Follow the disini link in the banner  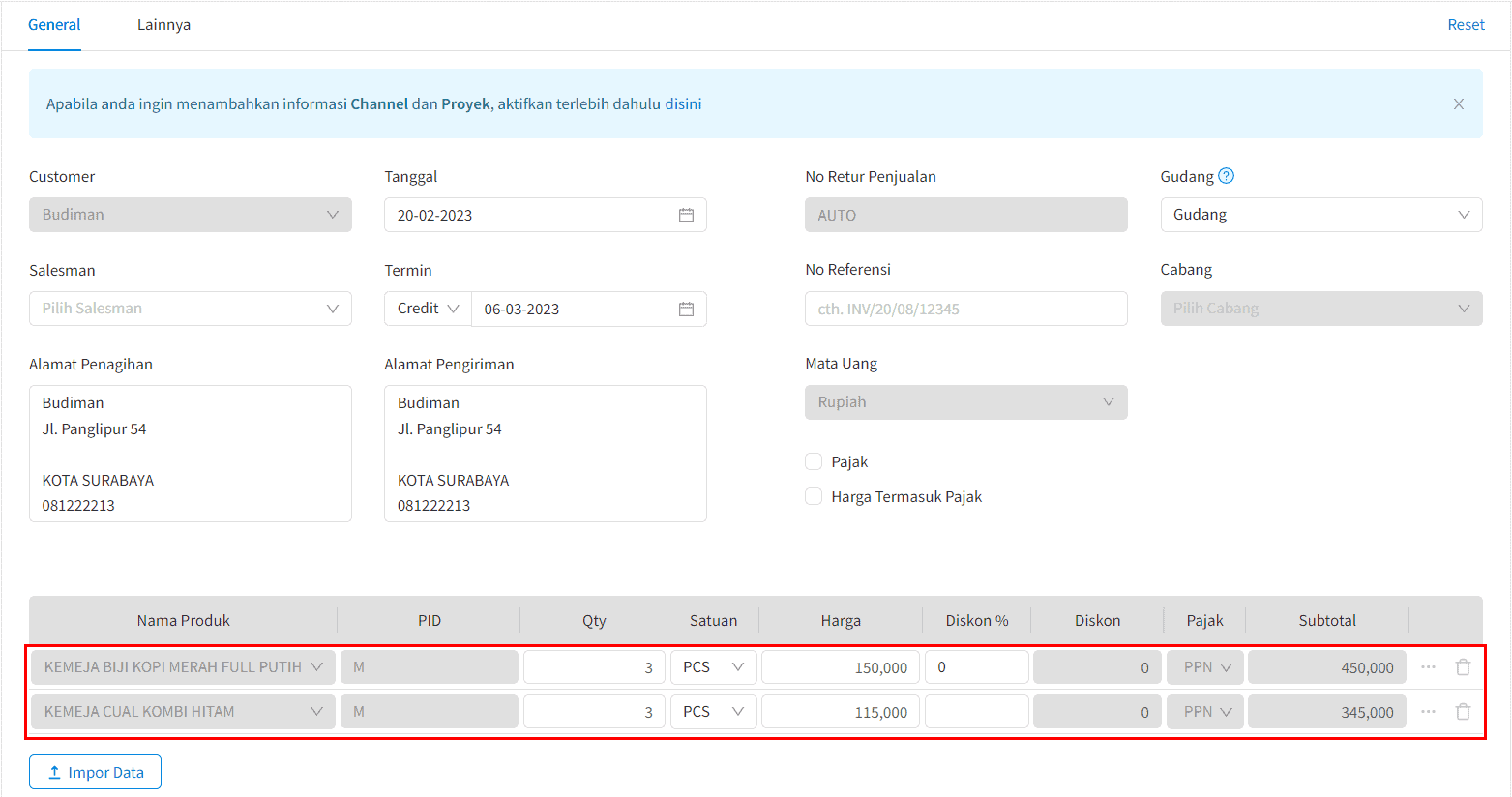683,104
